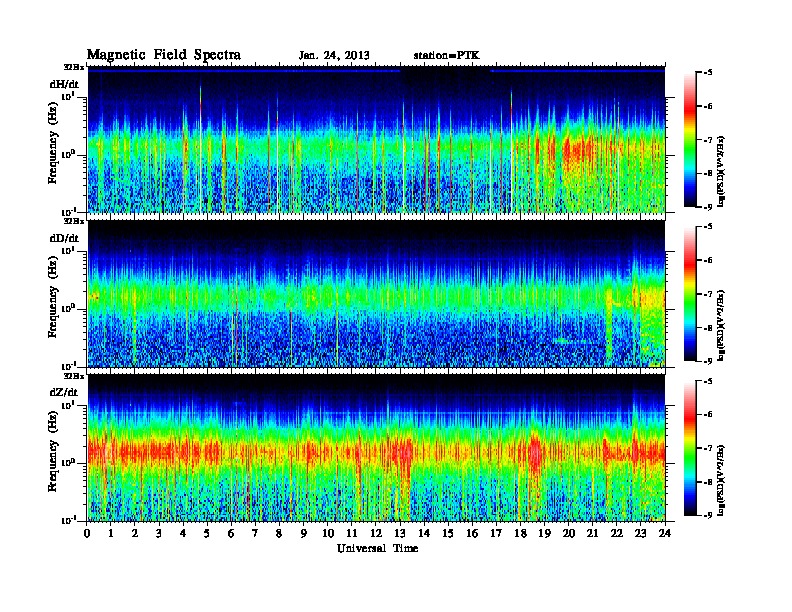Click hour tick label "12" on time axis
792x612 pixels.
[x=376, y=533]
